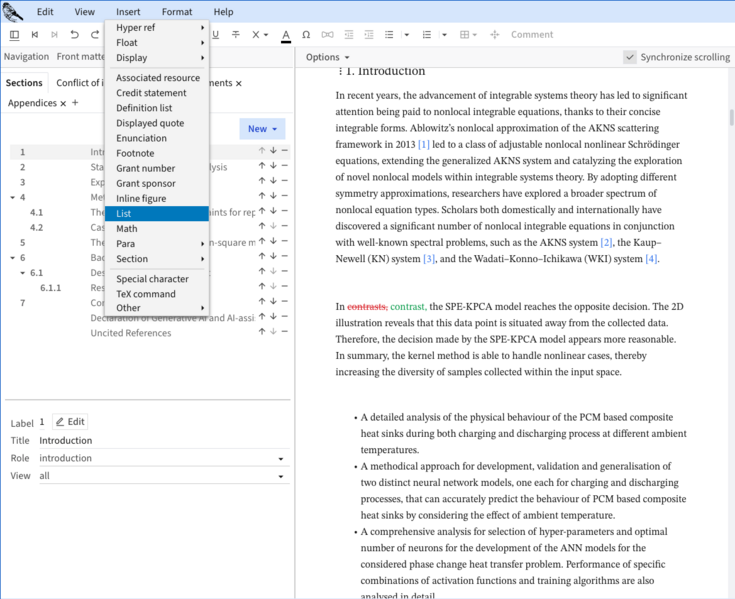Toggle the side panel layout icon
The height and width of the screenshot is (599, 735).
15,35
